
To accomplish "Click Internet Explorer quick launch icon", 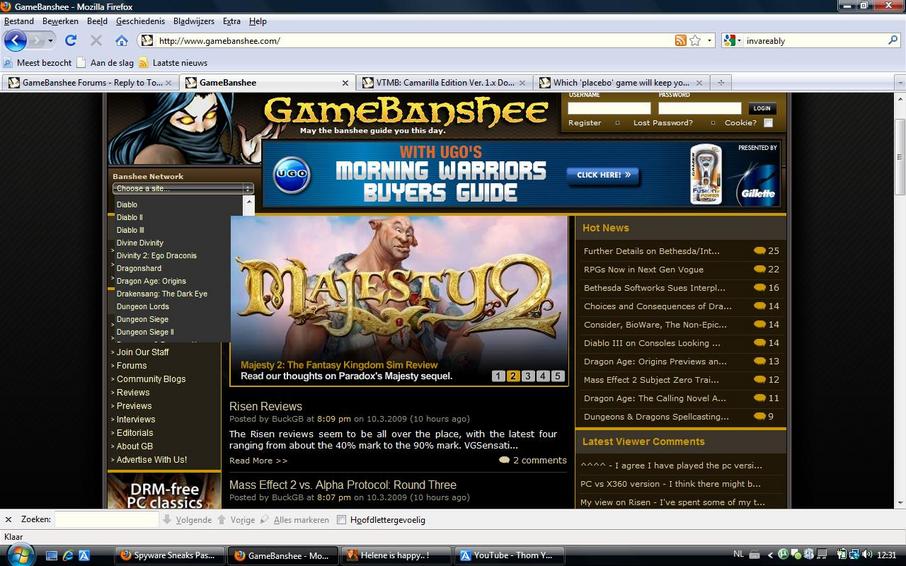I will (68, 556).
